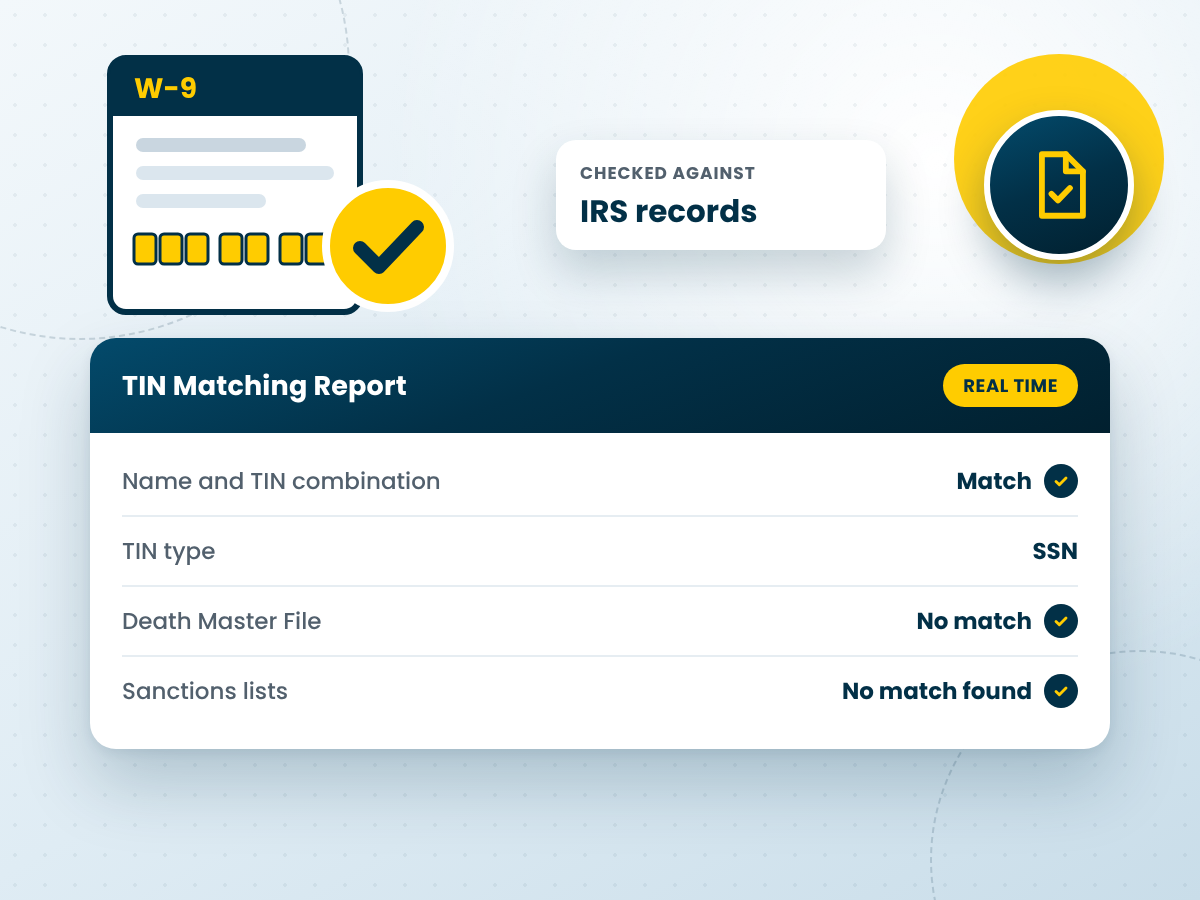Click the TIN Matching Report heading

[264, 386]
